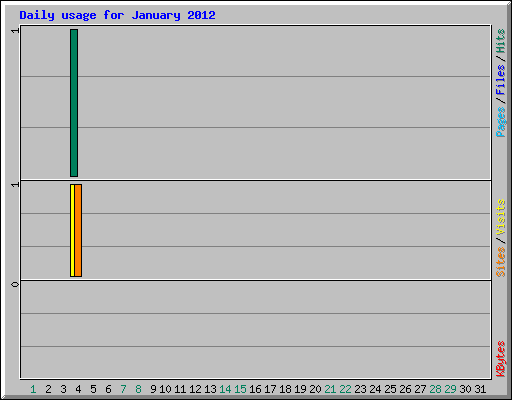Screen dimensions: 512x400
Task: Click day label 30 on the x-axis
Action: (465, 389)
